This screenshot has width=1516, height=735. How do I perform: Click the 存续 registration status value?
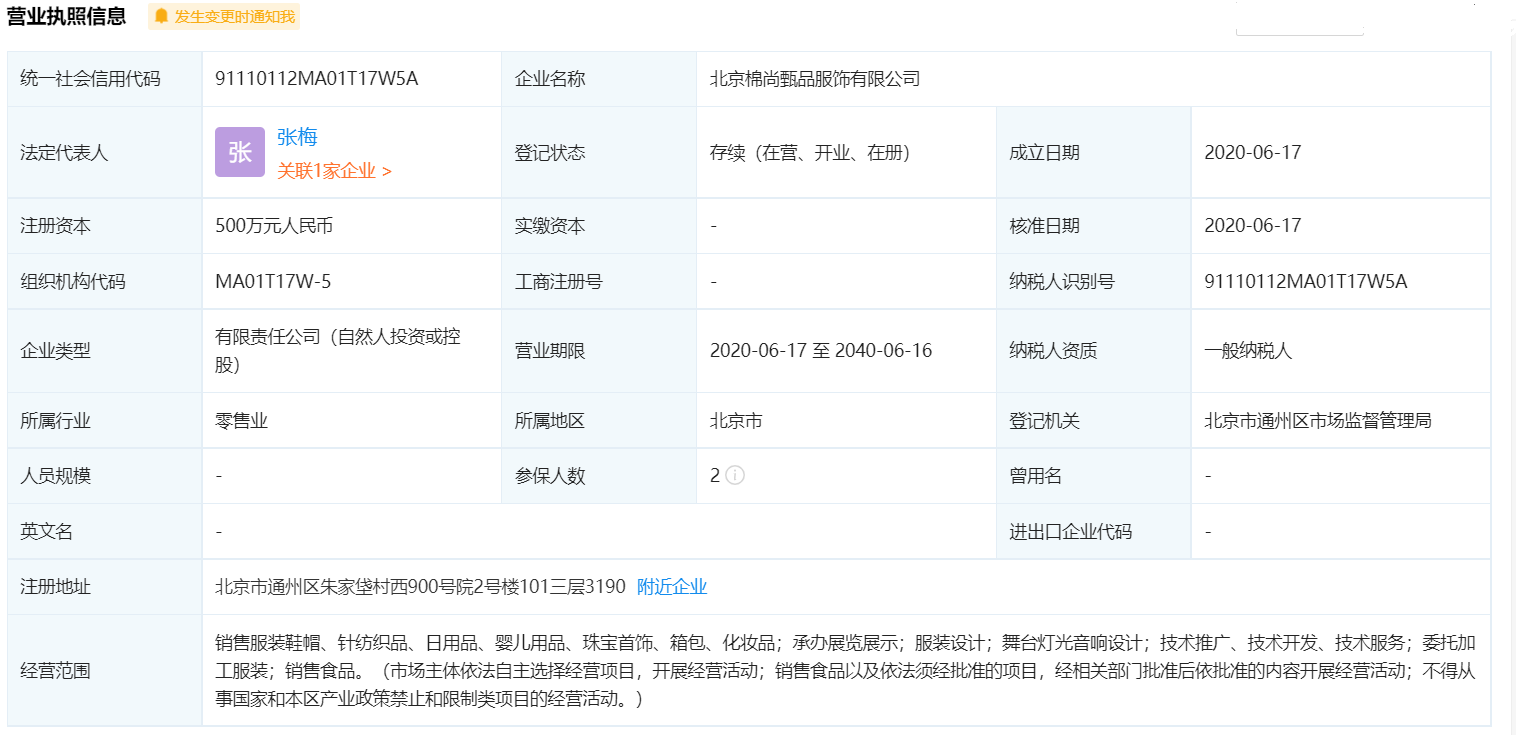point(810,153)
